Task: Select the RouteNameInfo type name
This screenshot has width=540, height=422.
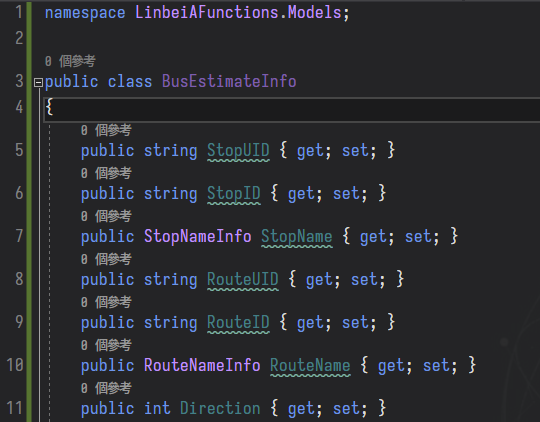Action: click(202, 365)
